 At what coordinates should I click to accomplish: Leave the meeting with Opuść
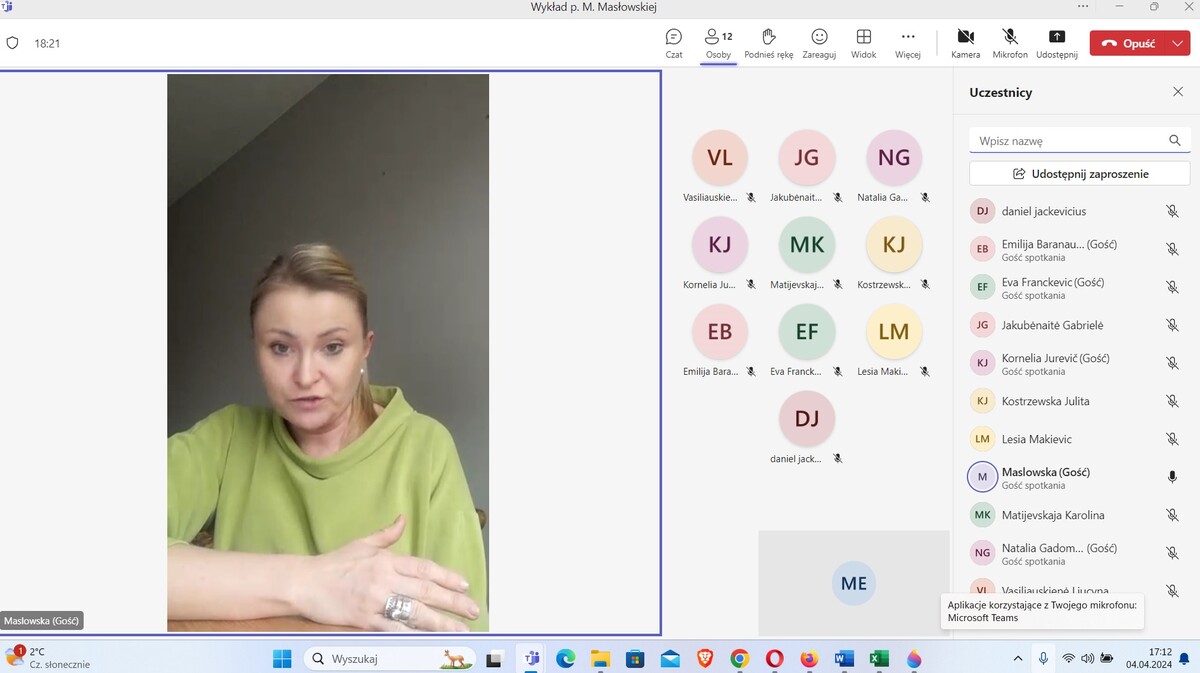click(1128, 43)
